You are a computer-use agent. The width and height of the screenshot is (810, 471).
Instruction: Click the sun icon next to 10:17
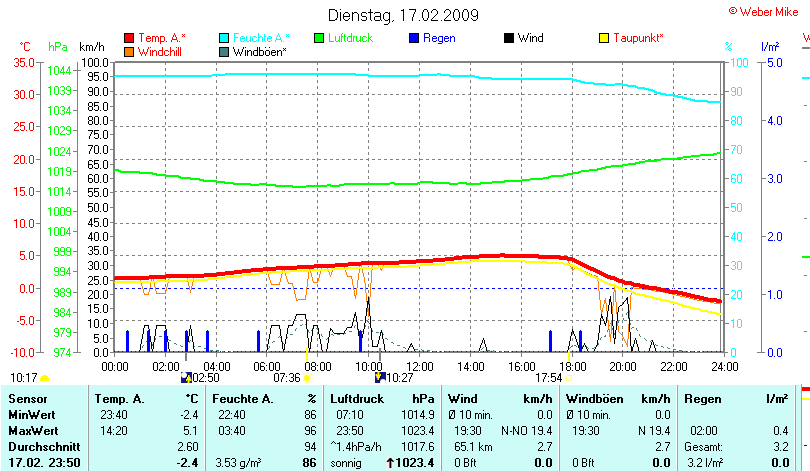click(x=44, y=378)
